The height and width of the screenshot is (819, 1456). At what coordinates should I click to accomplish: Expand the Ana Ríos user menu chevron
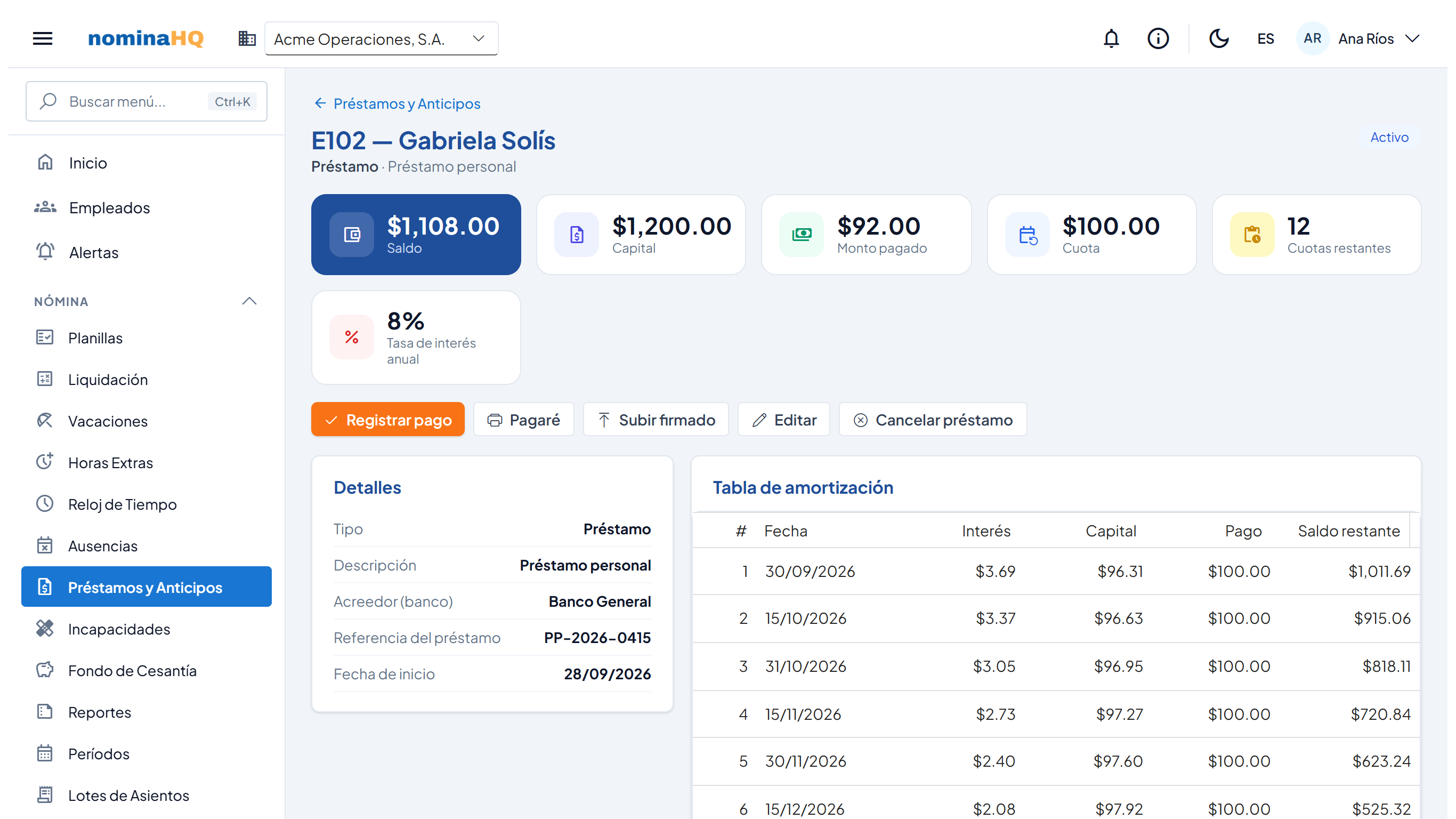coord(1412,38)
